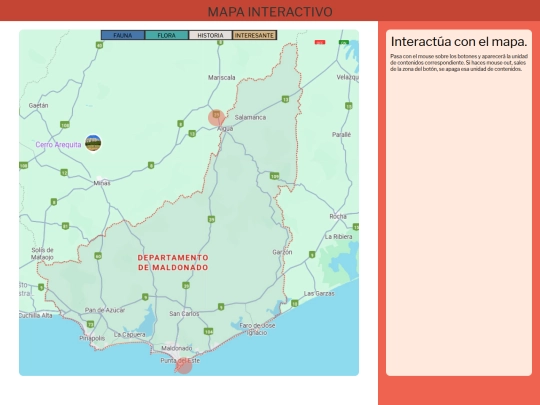540x405 pixels.
Task: Click the route 104 shield icon
Action: [208, 331]
